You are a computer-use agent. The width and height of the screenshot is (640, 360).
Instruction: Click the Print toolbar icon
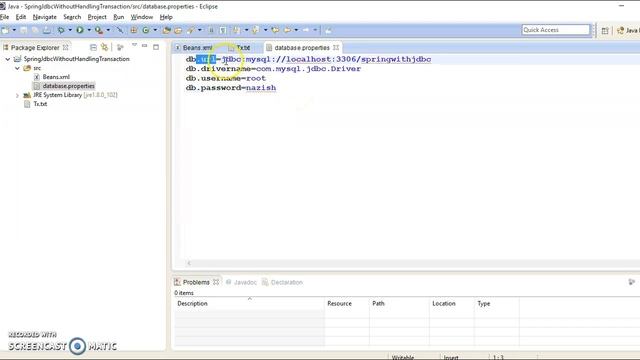pos(47,30)
